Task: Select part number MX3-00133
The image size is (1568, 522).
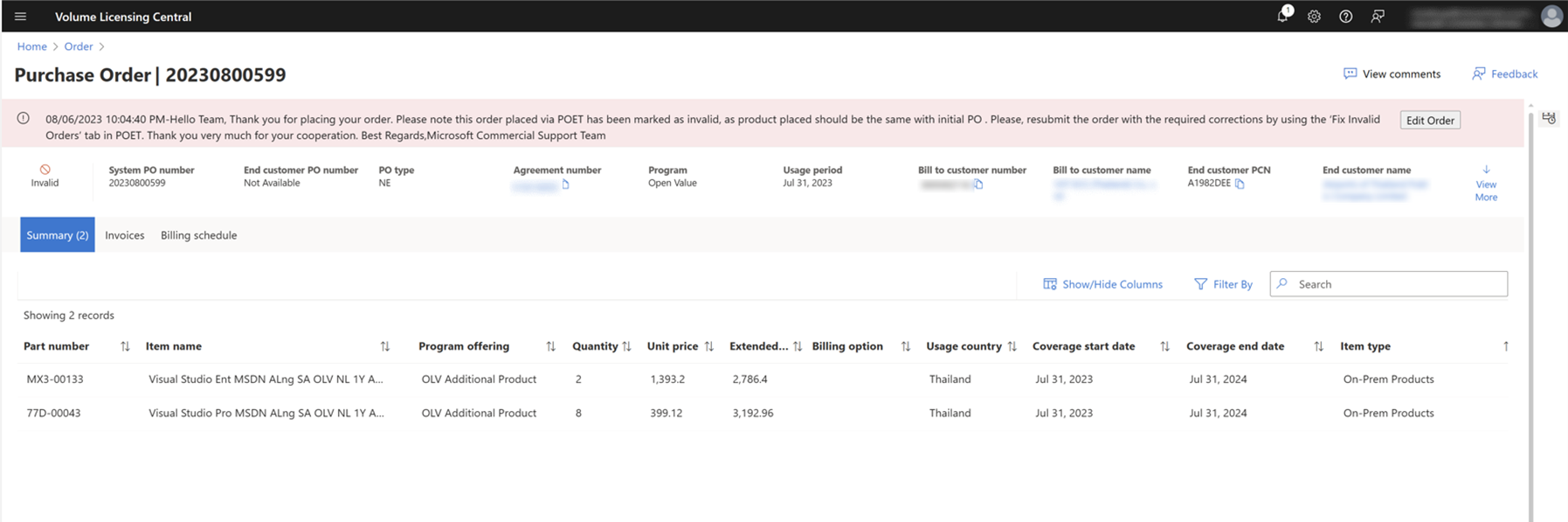Action: tap(55, 379)
